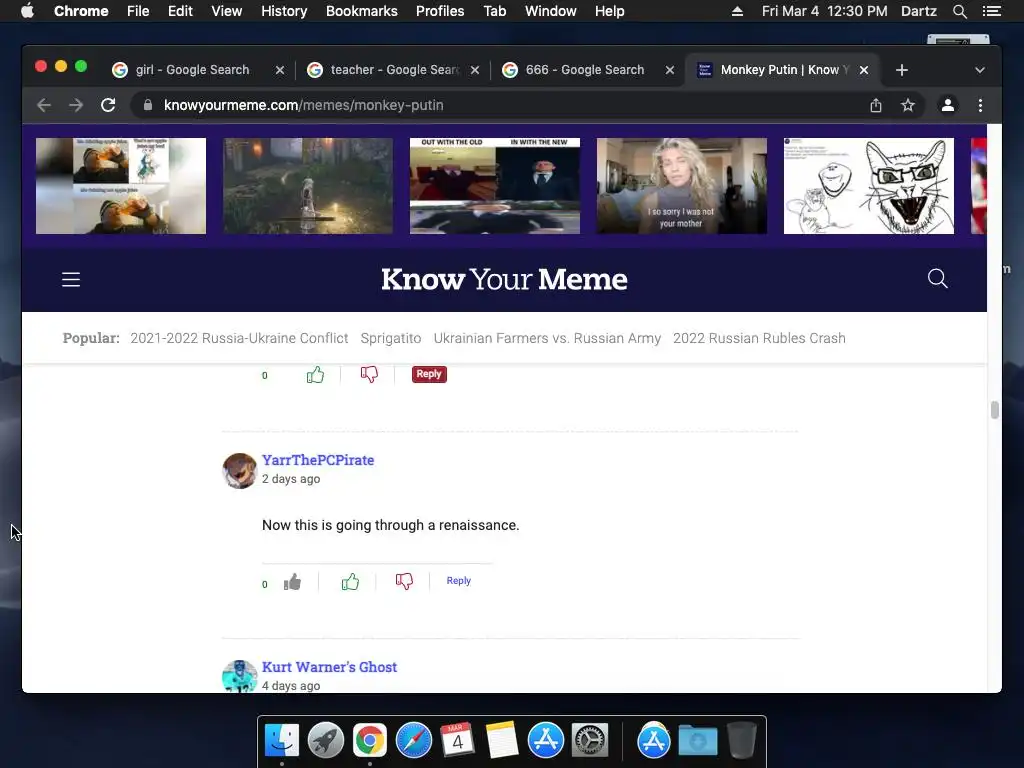Bookmark this page with the star icon
The image size is (1024, 768).
click(x=908, y=105)
